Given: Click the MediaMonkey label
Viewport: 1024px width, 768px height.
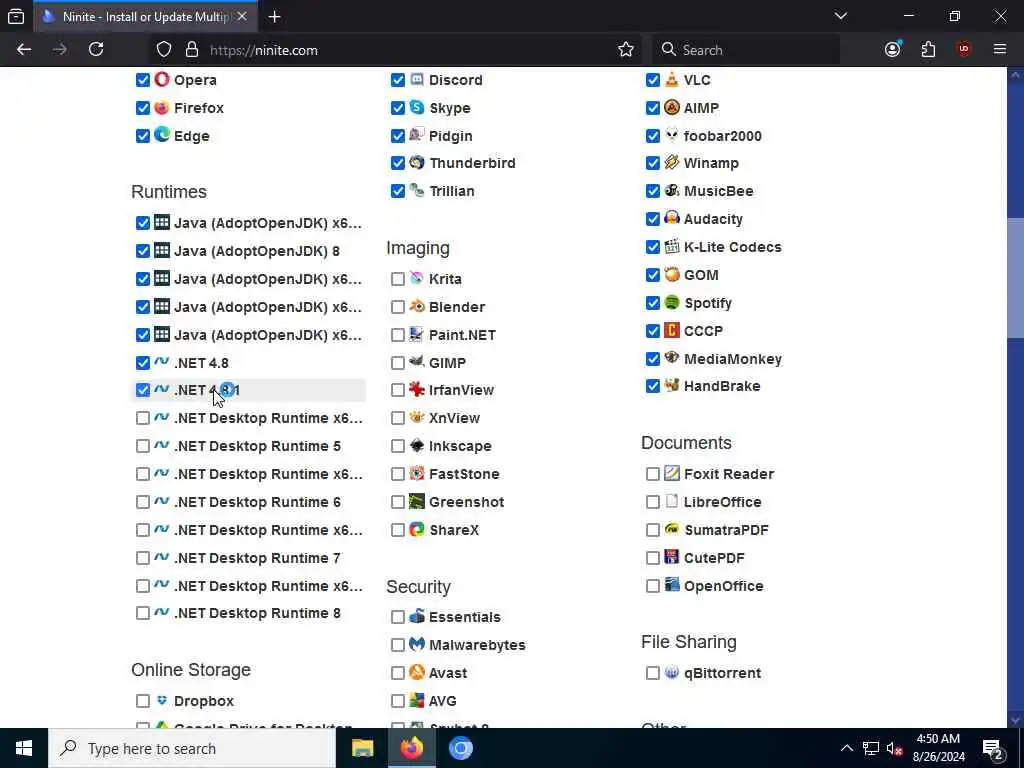Looking at the screenshot, I should 732,359.
